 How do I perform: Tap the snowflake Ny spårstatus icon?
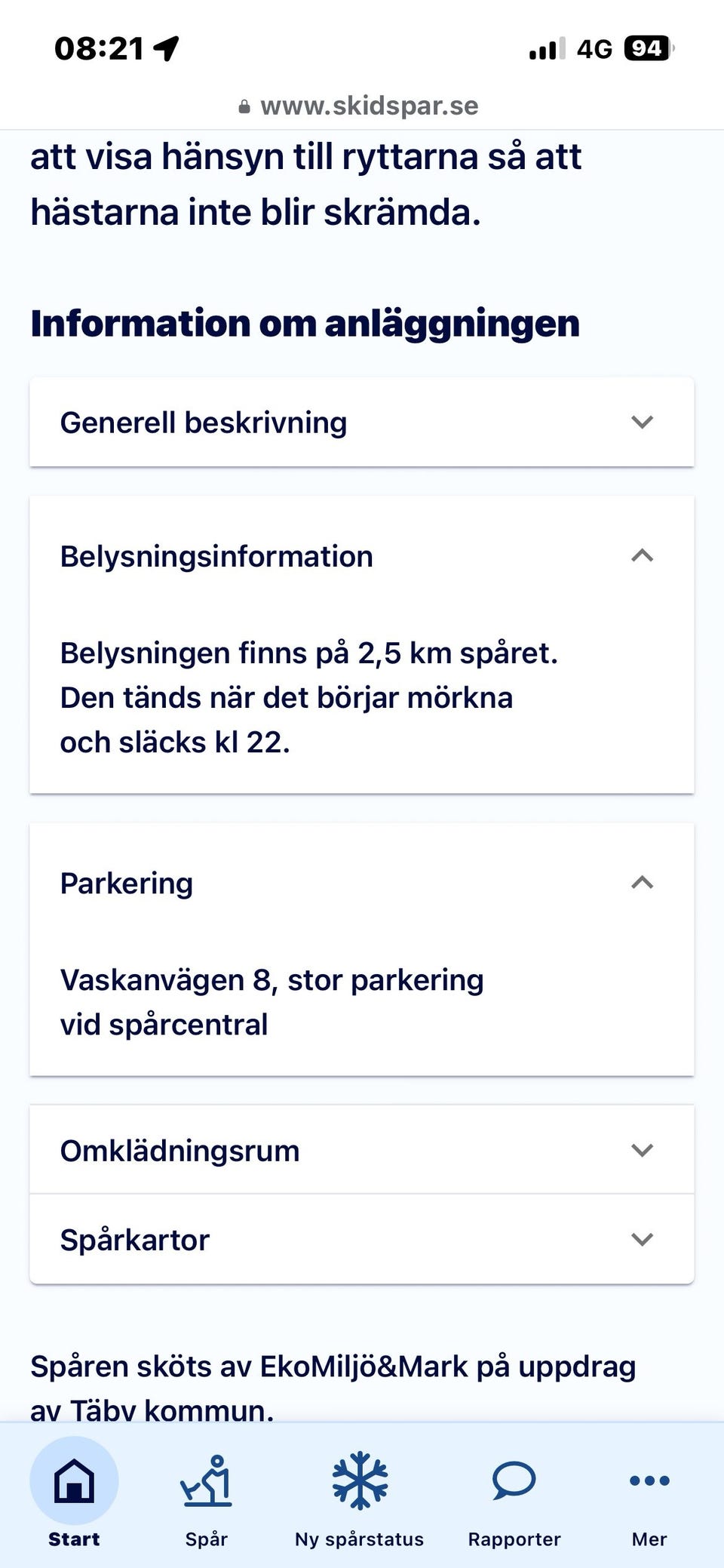360,1480
